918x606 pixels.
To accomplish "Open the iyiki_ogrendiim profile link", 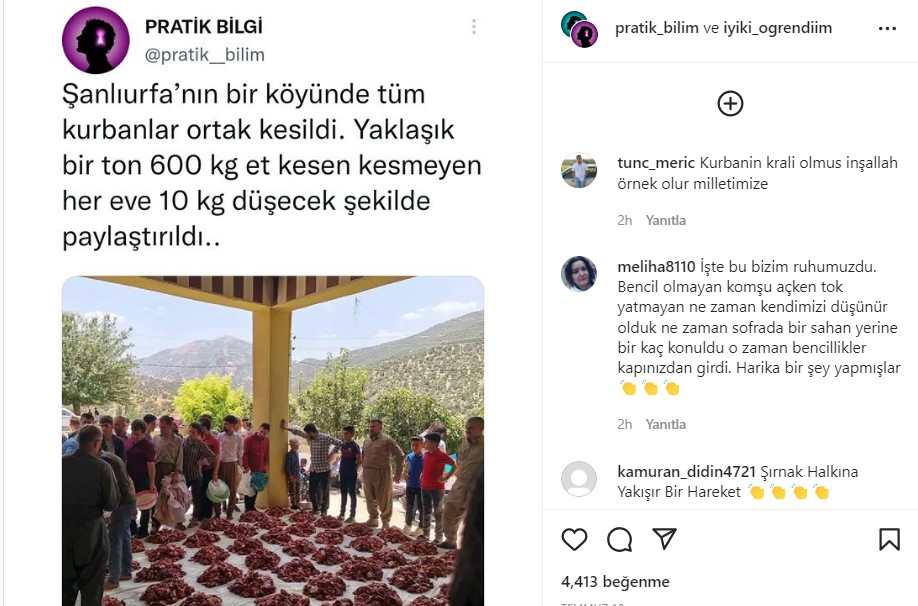I will (777, 28).
